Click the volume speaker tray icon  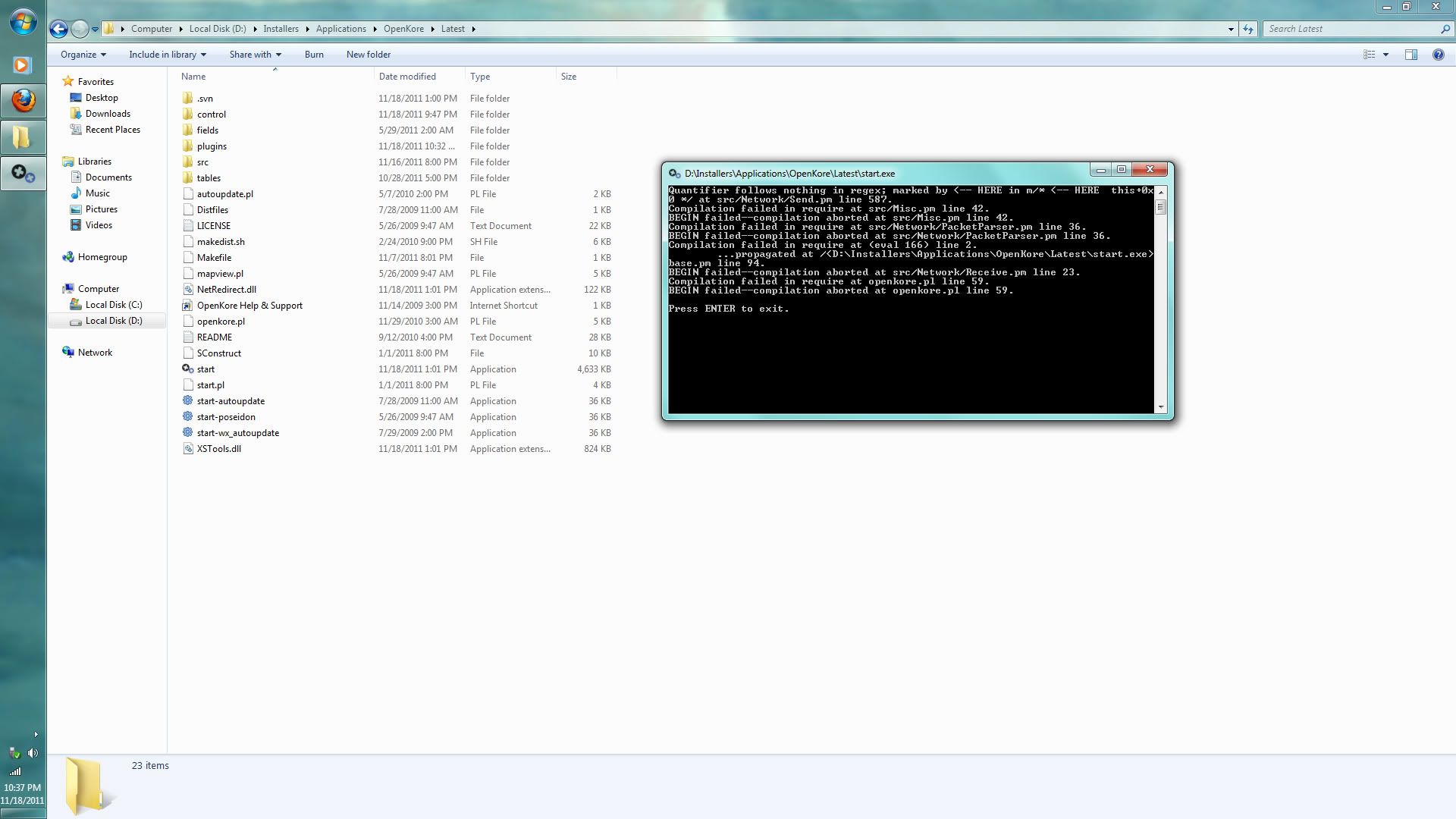(33, 753)
